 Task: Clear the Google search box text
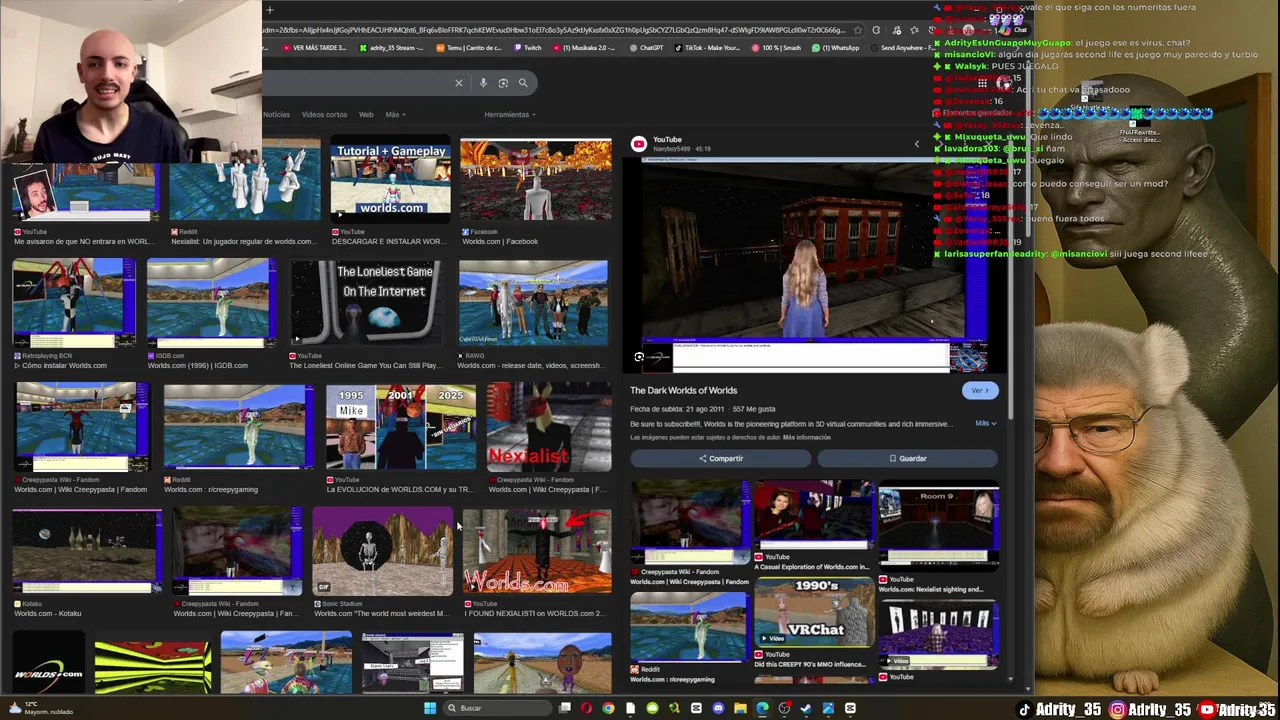tap(459, 83)
